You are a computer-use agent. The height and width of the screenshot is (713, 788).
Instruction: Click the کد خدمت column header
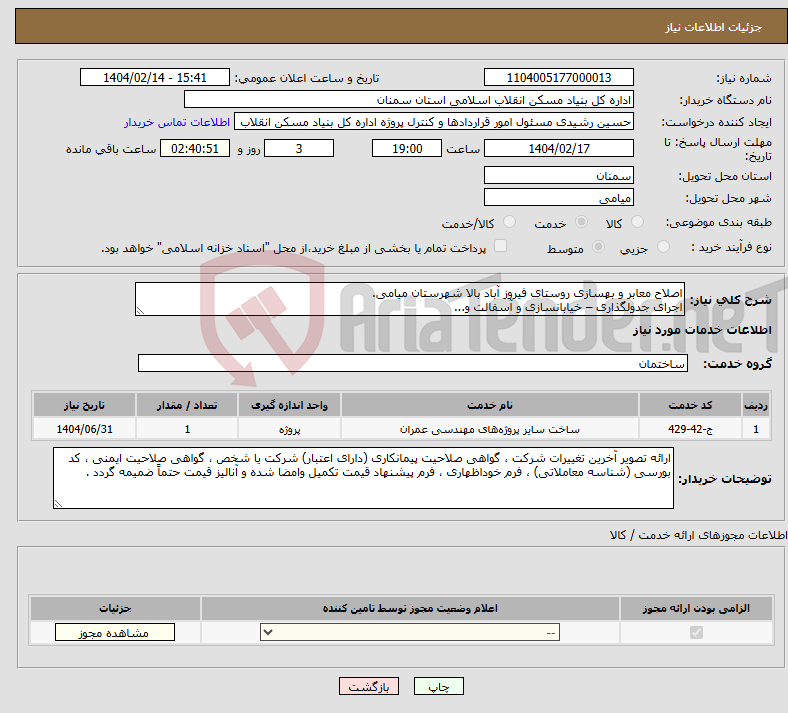tap(690, 405)
